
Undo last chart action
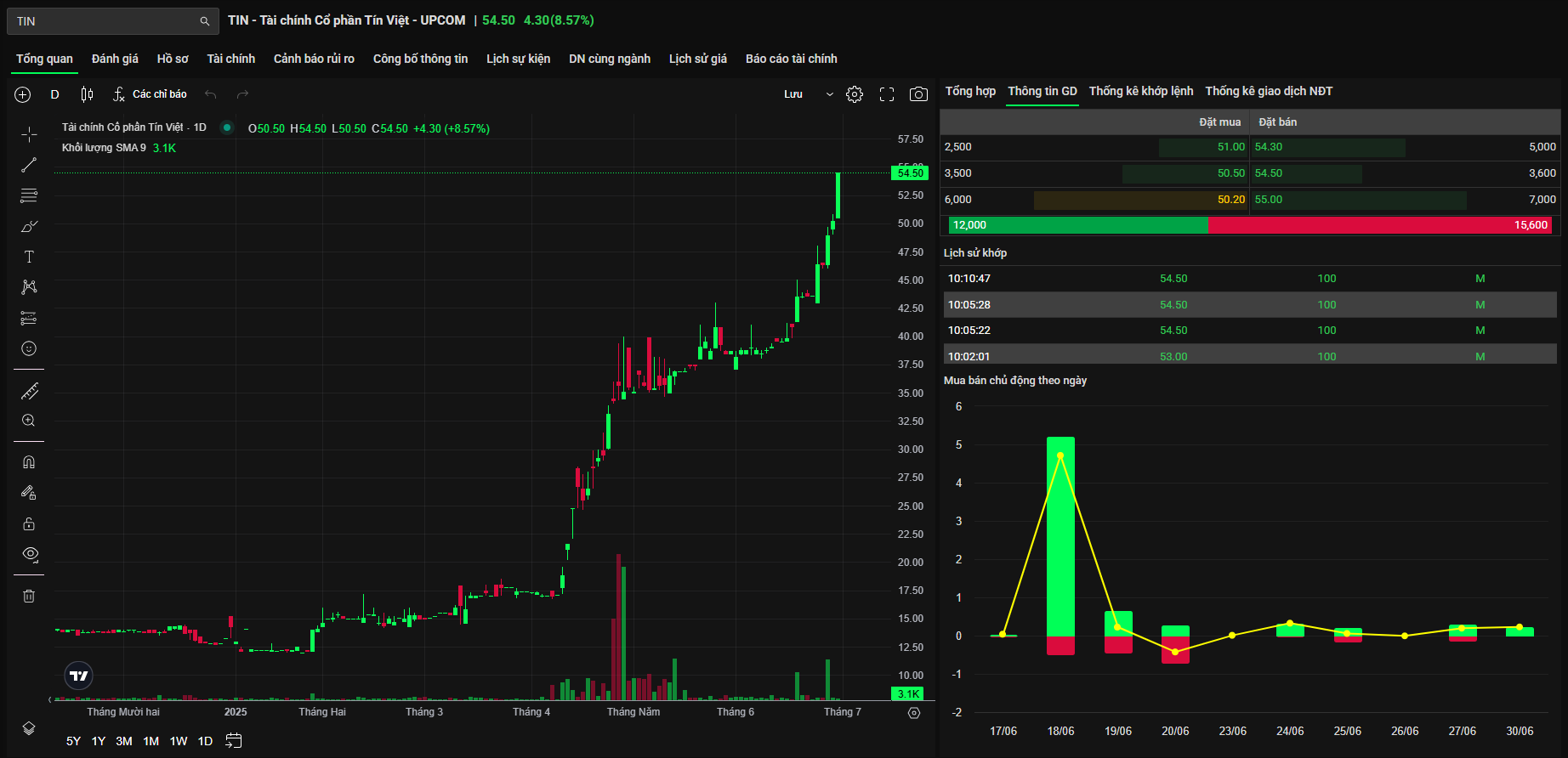pos(211,94)
